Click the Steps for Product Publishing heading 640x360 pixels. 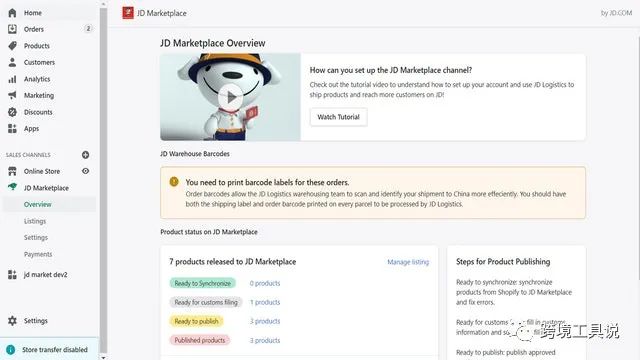click(x=503, y=262)
